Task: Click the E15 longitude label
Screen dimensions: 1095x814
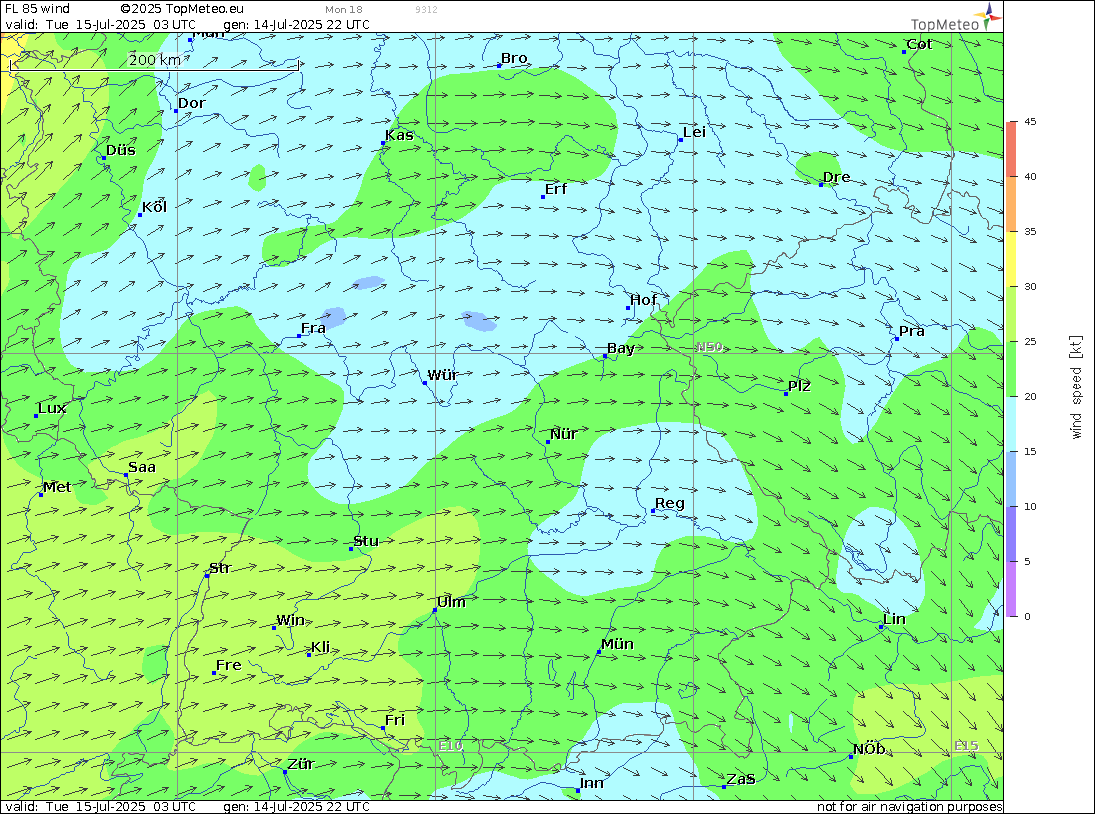Action: coord(967,746)
